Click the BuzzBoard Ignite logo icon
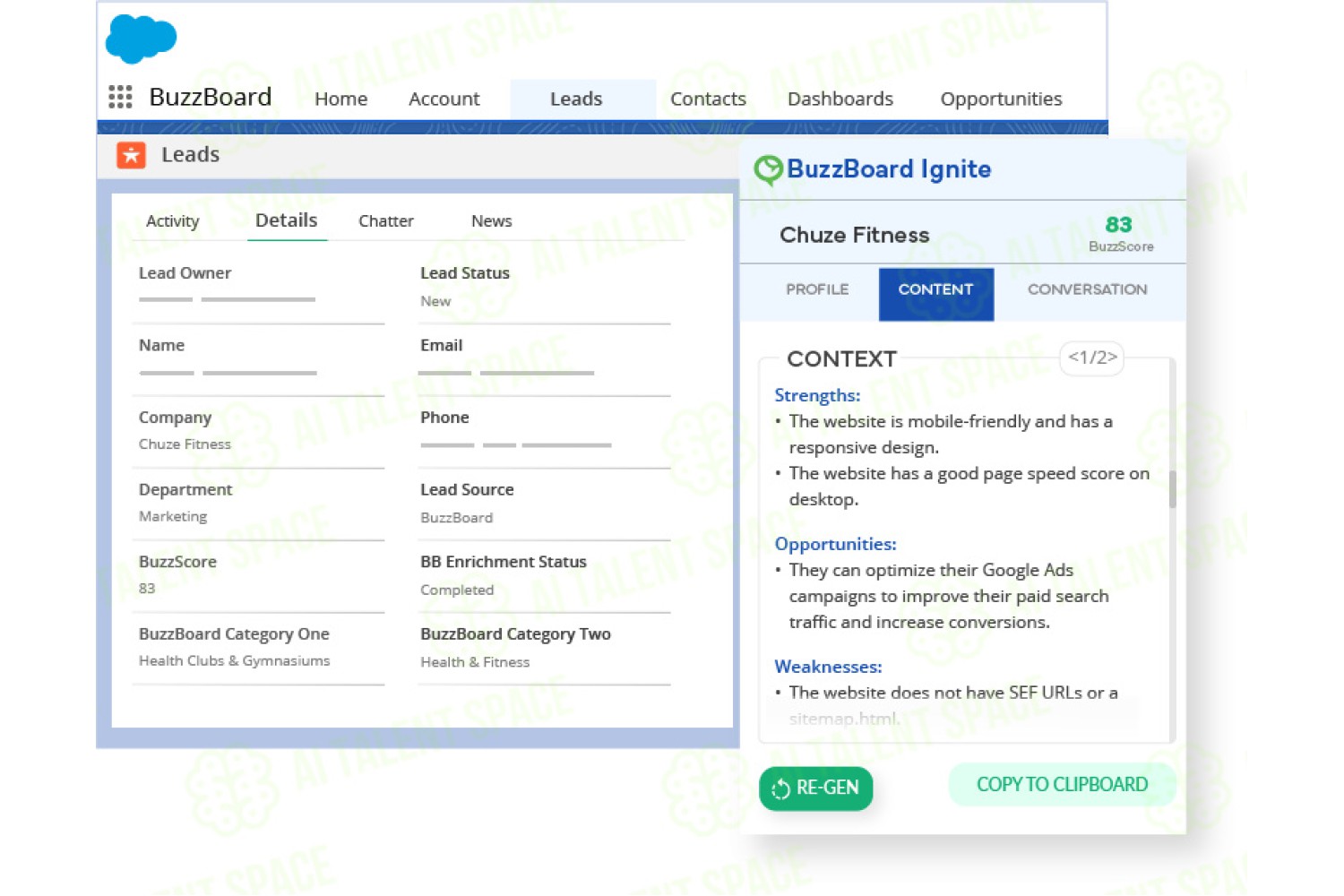Screen dimensions: 1344x896 coord(768,169)
